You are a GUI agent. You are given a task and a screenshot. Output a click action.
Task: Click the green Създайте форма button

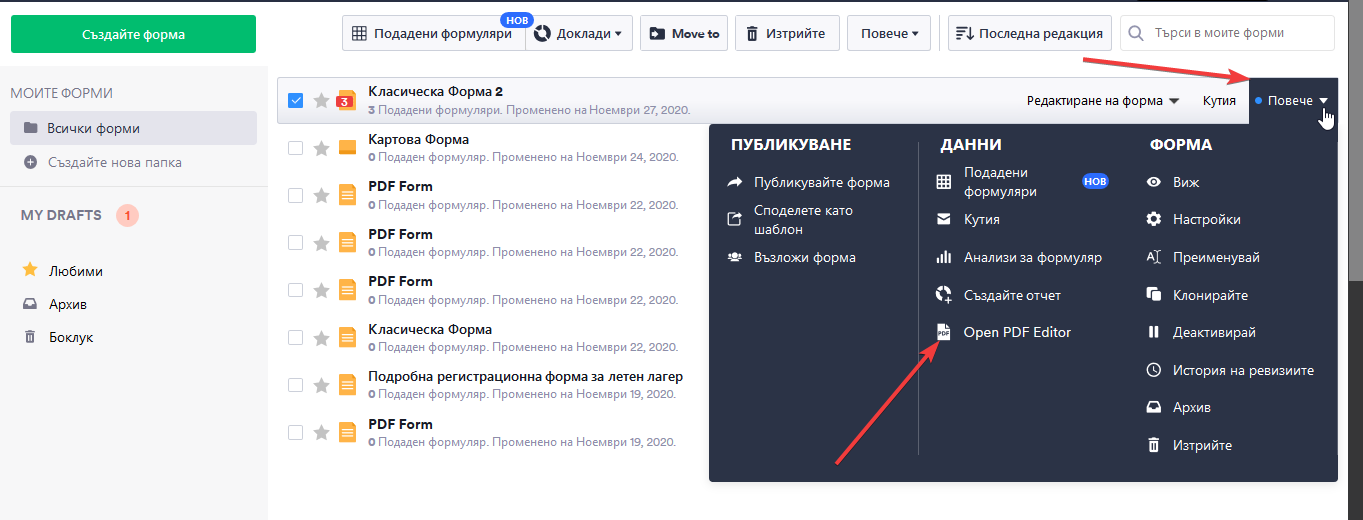coord(133,34)
